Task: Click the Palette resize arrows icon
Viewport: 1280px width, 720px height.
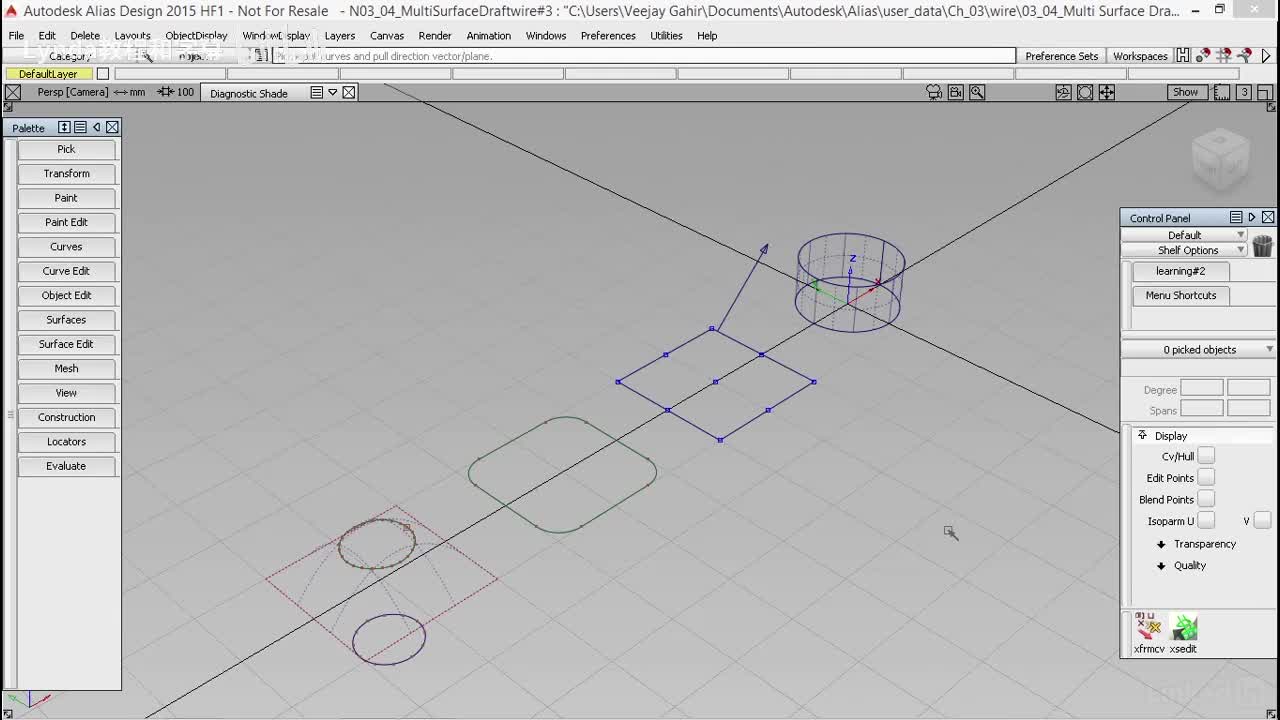Action: point(64,127)
